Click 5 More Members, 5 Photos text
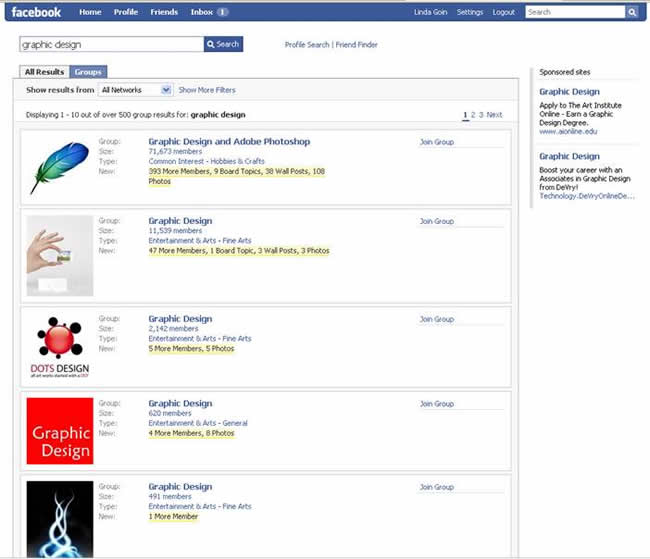 191,348
